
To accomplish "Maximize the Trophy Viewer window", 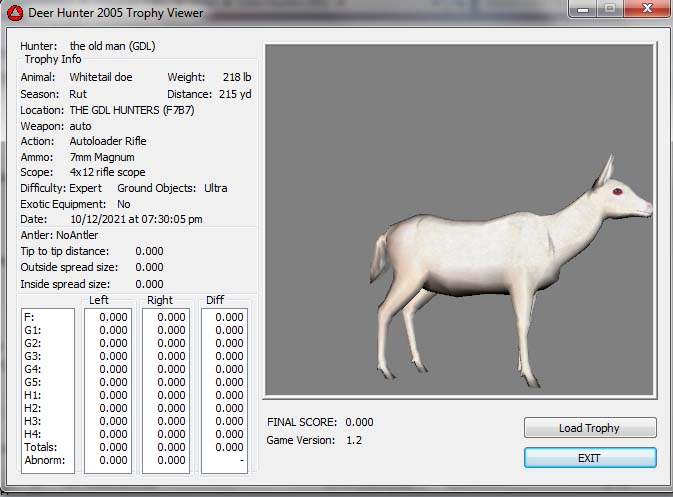I will click(x=610, y=10).
